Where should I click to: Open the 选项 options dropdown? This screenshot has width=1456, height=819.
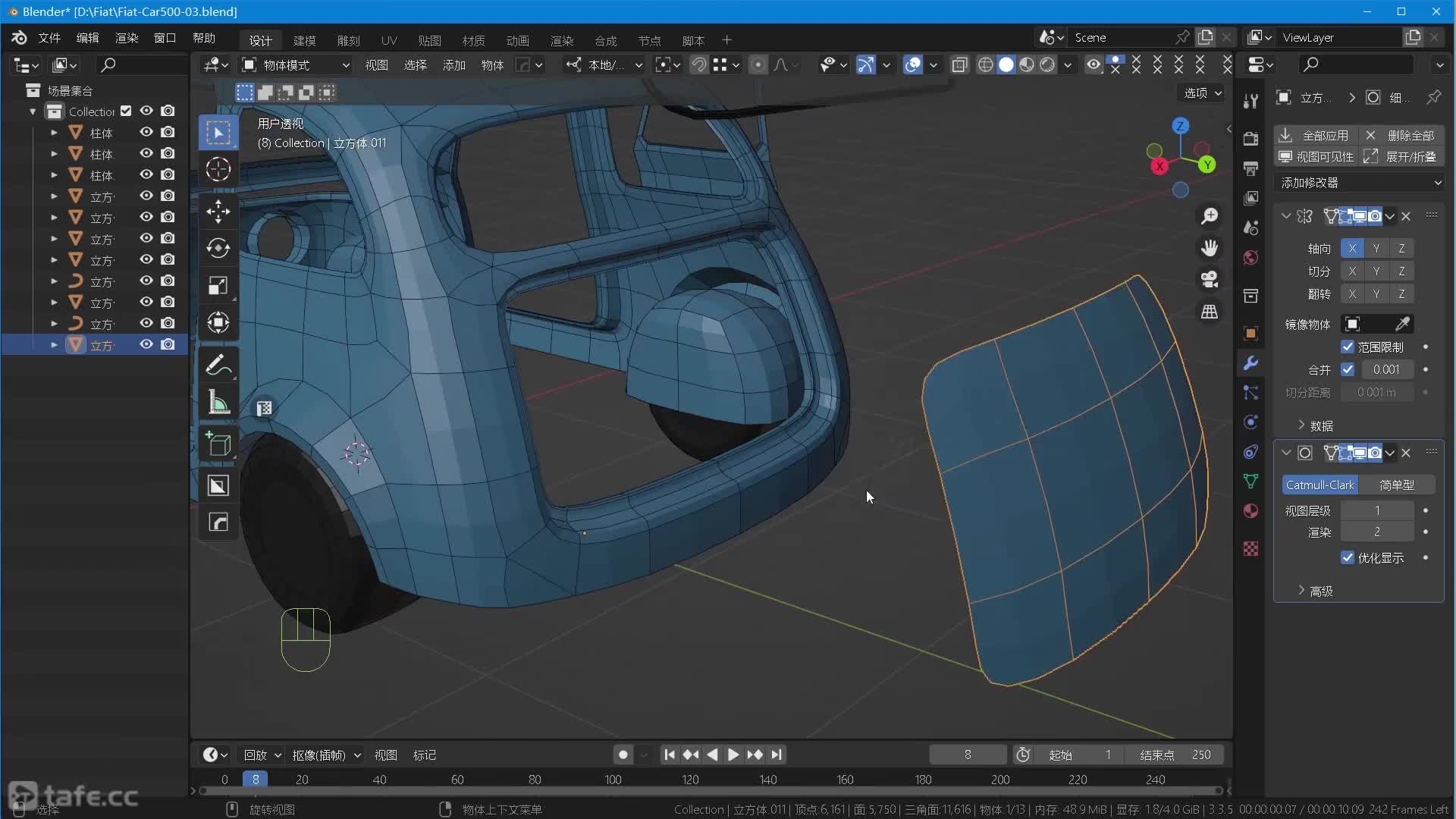1203,93
